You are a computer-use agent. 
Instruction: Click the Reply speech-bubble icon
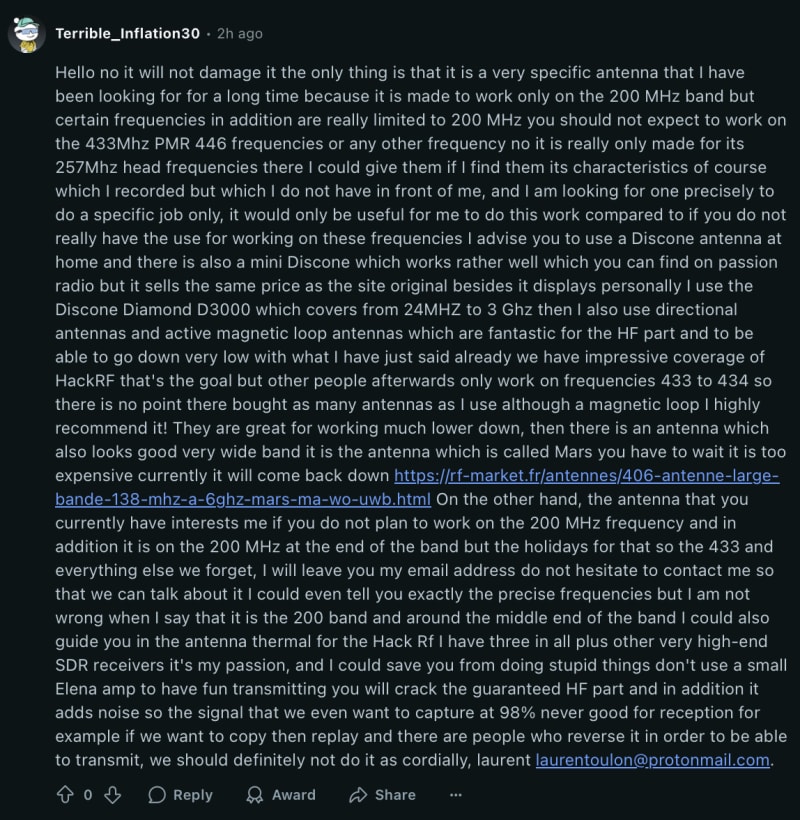pos(158,795)
